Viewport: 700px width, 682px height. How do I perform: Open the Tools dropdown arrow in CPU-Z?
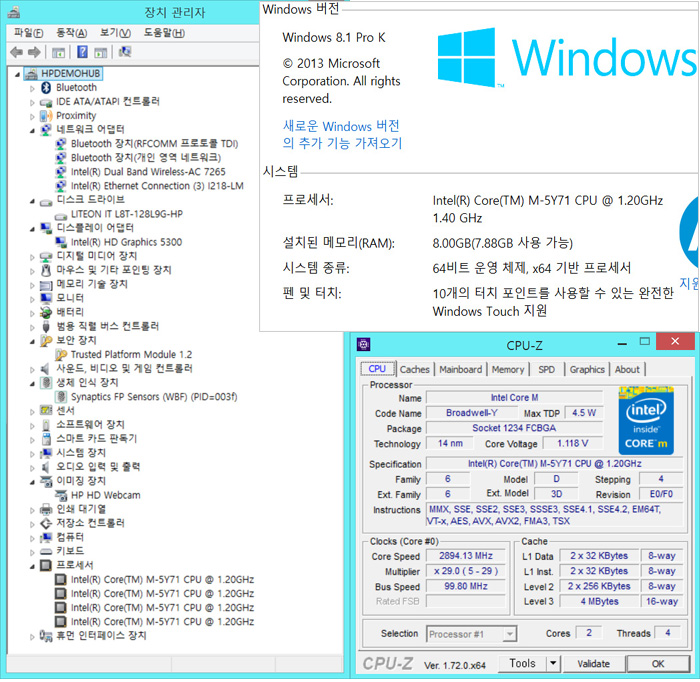553,664
